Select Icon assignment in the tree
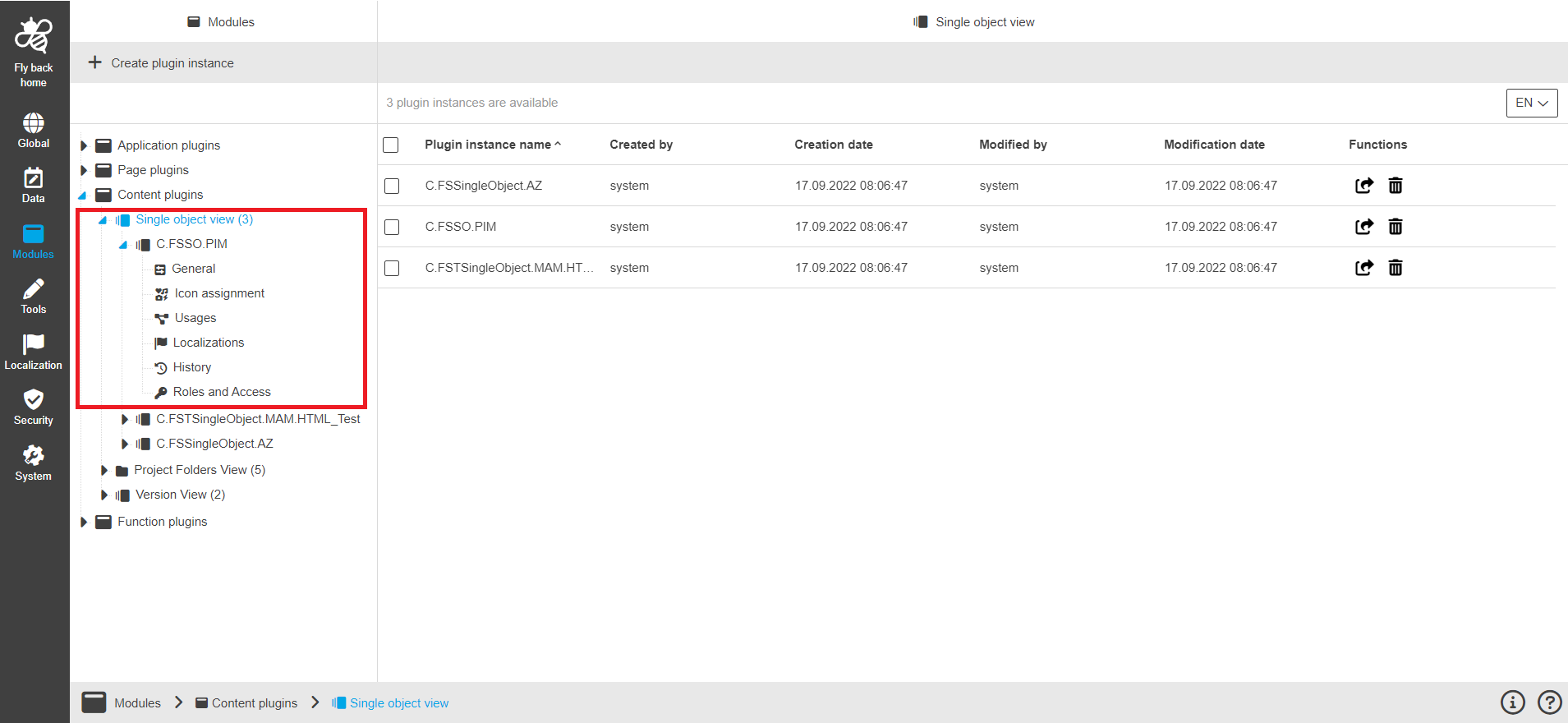This screenshot has width=1568, height=723. point(219,293)
